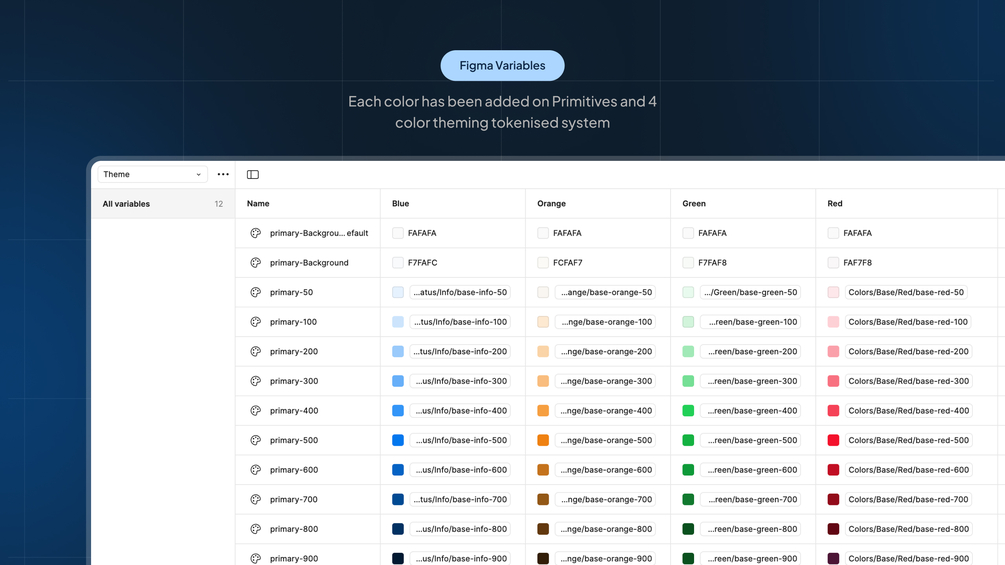This screenshot has height=565, width=1005.
Task: Click the base-info-400 alias chip
Action: point(460,411)
